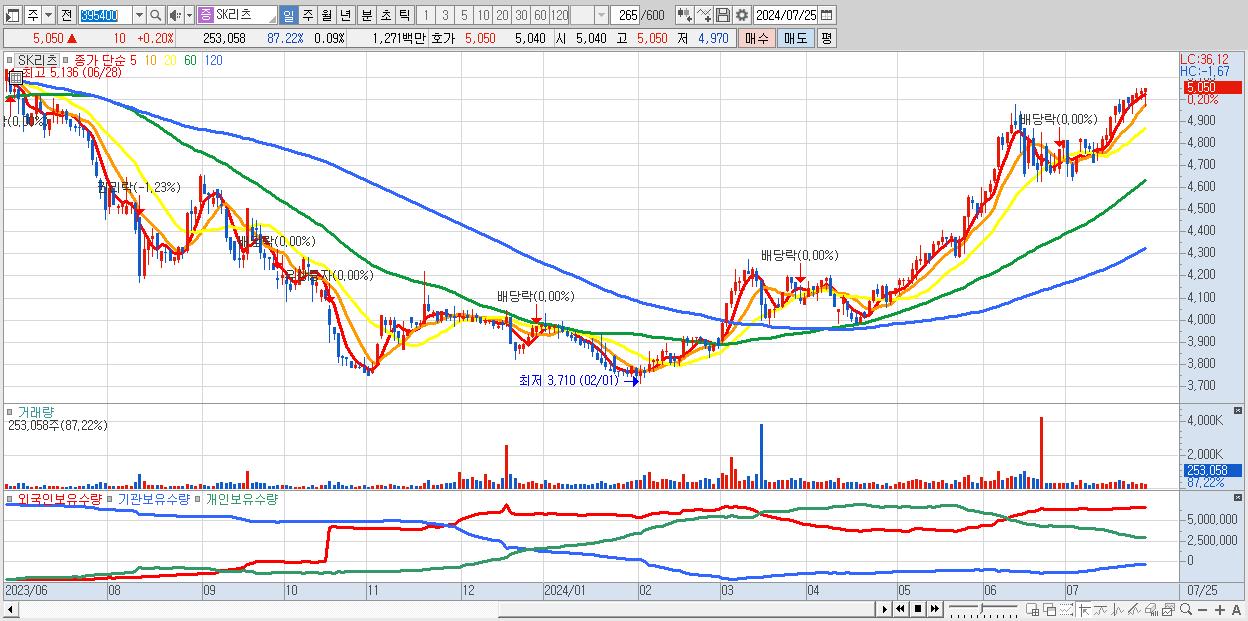Viewport: 1248px width, 621px height.
Task: Click the trend line drawing icon
Action: point(1101,610)
